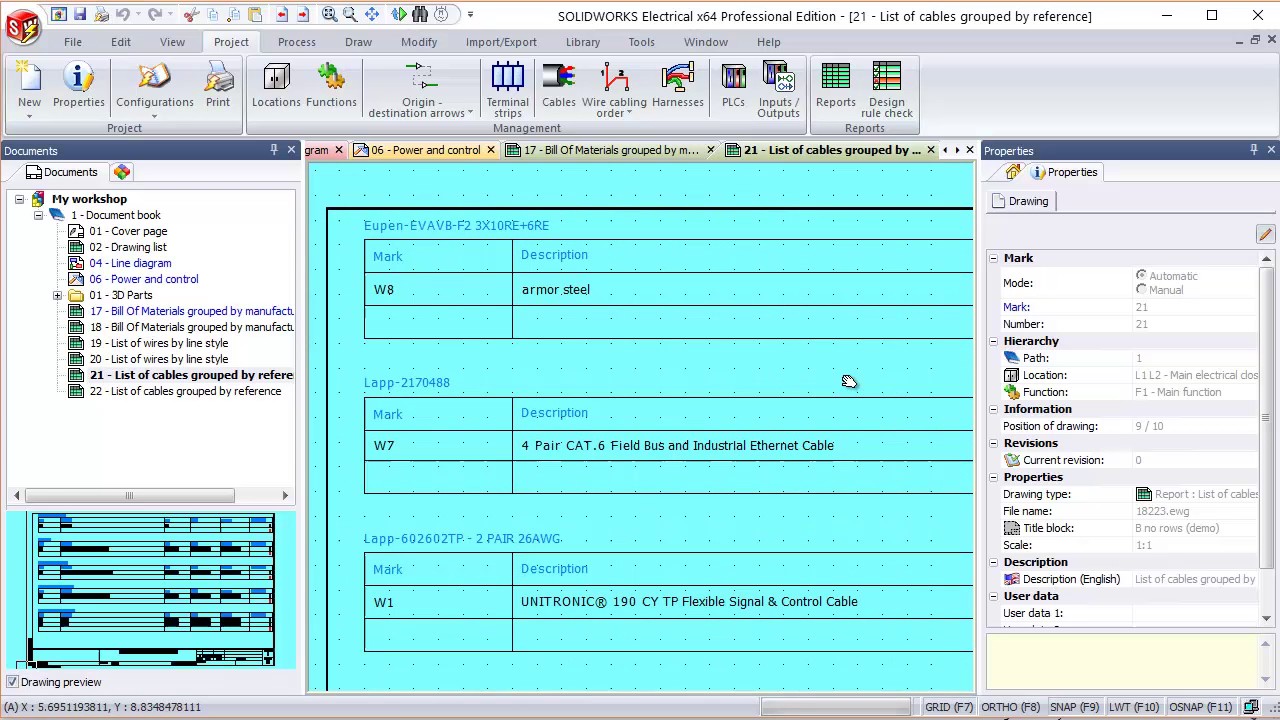Screen dimensions: 1280x720
Task: Select Automatic mark mode radio button
Action: tap(1141, 275)
